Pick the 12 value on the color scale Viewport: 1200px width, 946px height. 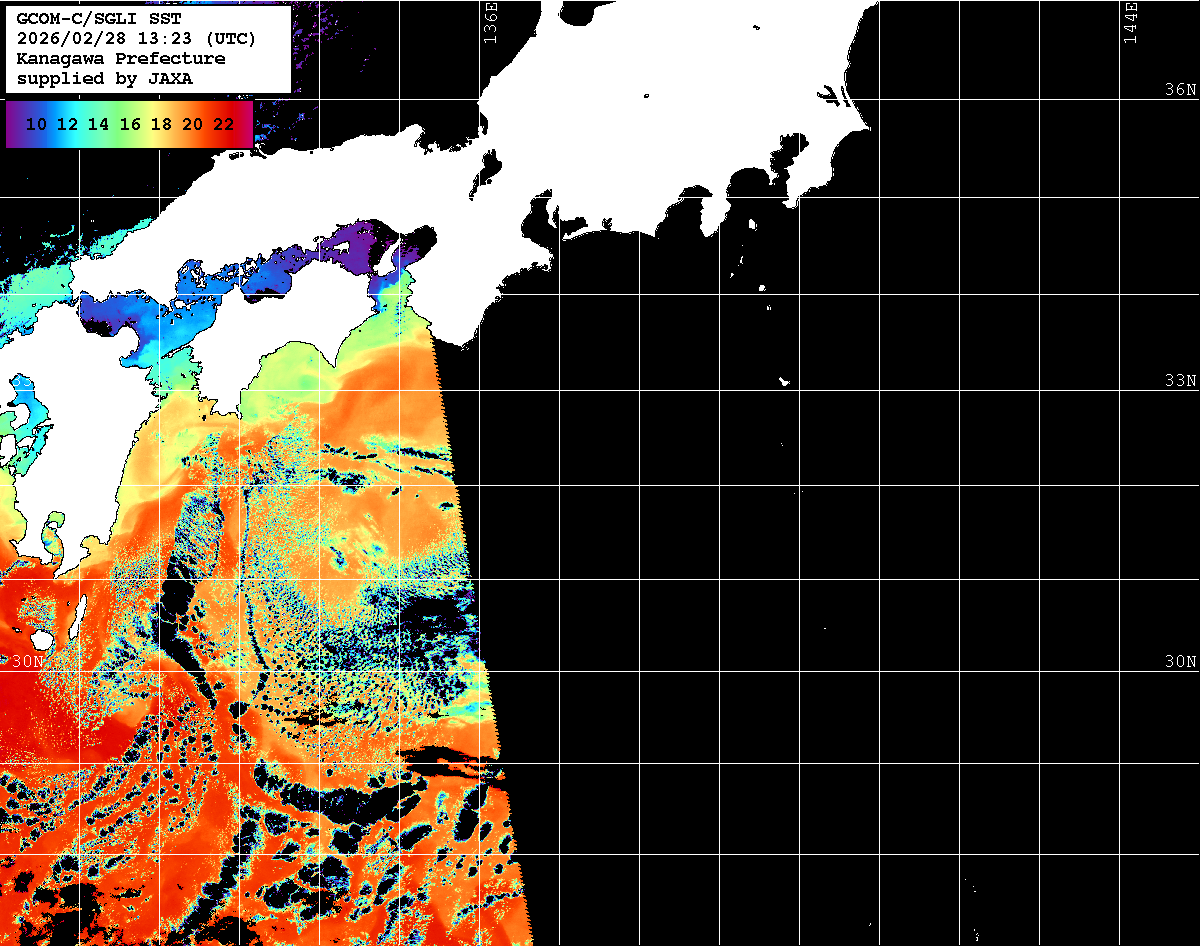click(68, 125)
